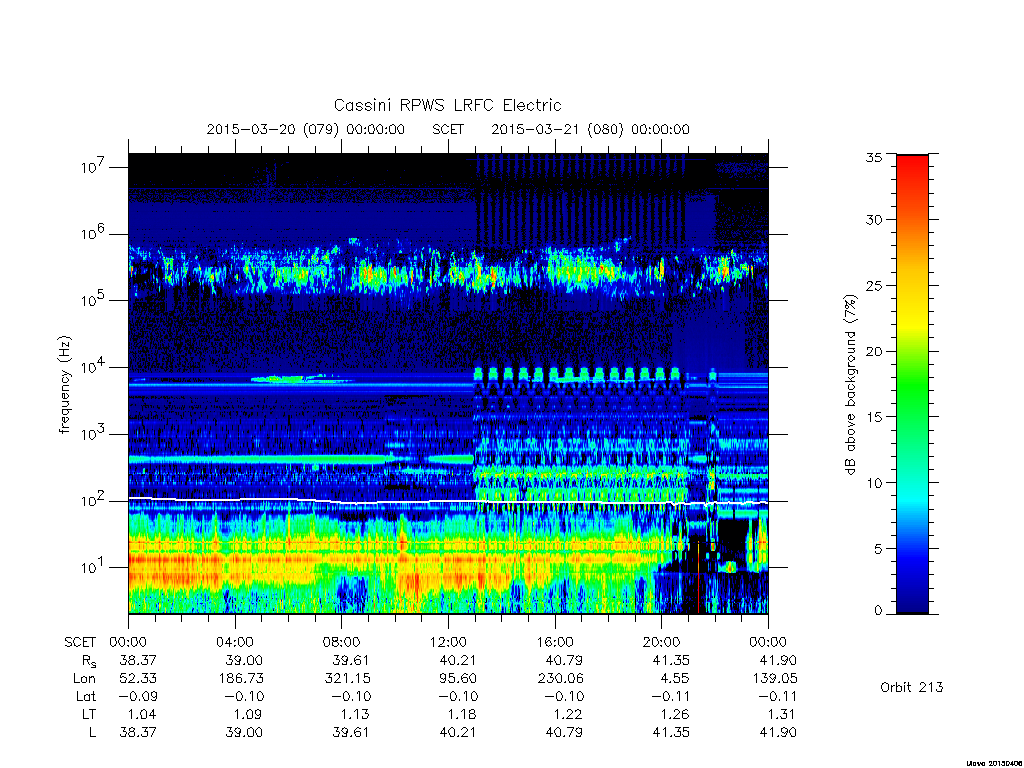Click the 04:00 SCET time tick label
Image resolution: width=1024 pixels, height=768 pixels.
pyautogui.click(x=234, y=642)
